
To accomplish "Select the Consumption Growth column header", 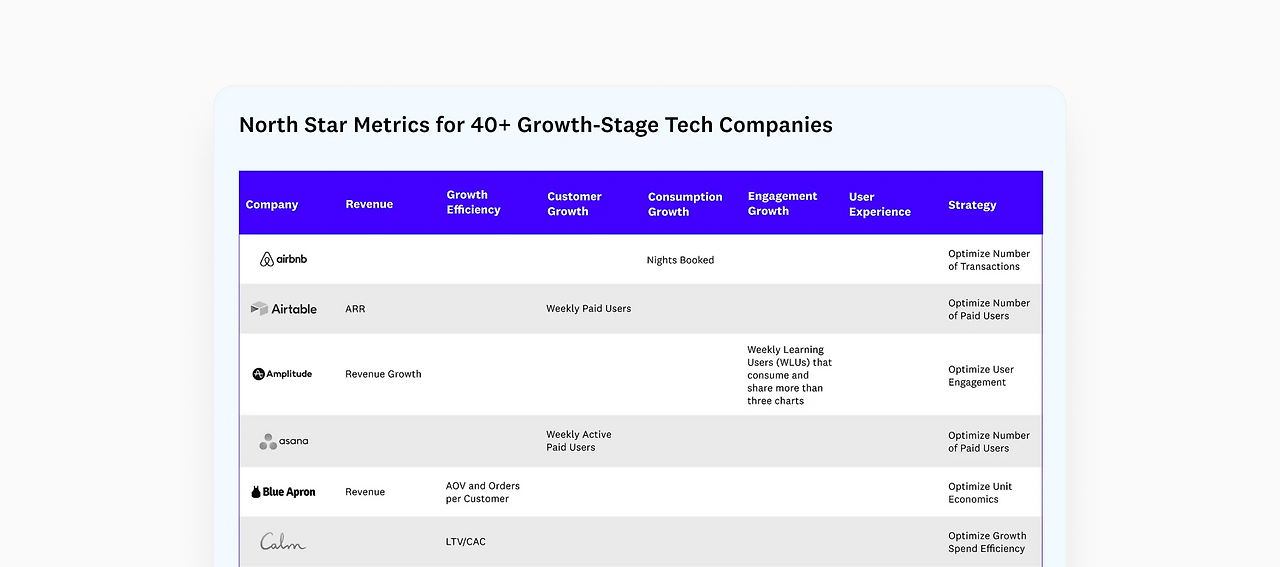I will [x=684, y=204].
